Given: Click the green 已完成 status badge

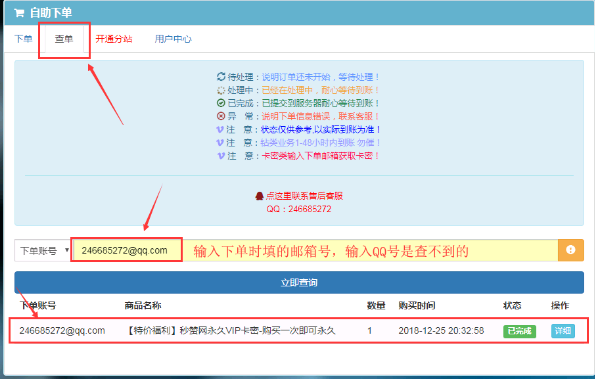Looking at the screenshot, I should 519,331.
